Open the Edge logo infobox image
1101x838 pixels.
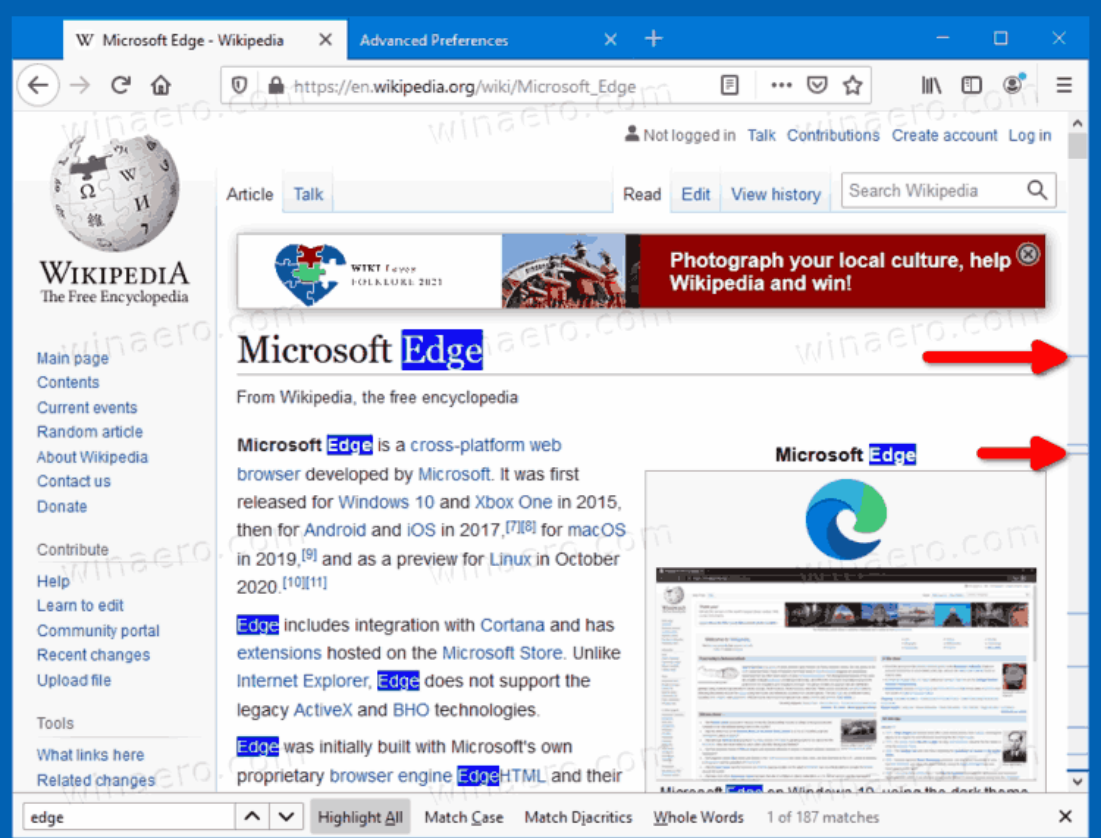point(845,519)
